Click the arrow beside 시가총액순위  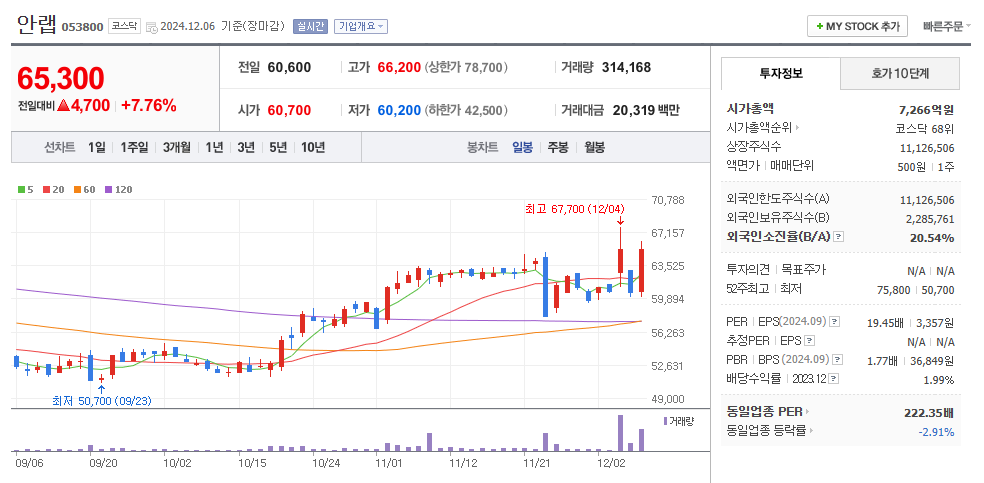[798, 128]
